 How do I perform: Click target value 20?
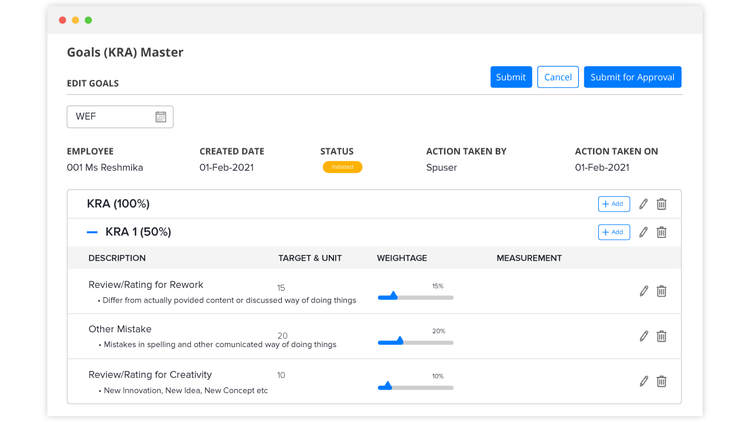click(282, 335)
